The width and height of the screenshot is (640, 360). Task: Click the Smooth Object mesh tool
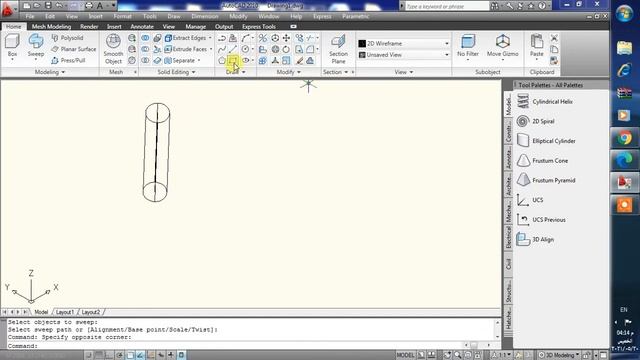click(113, 49)
